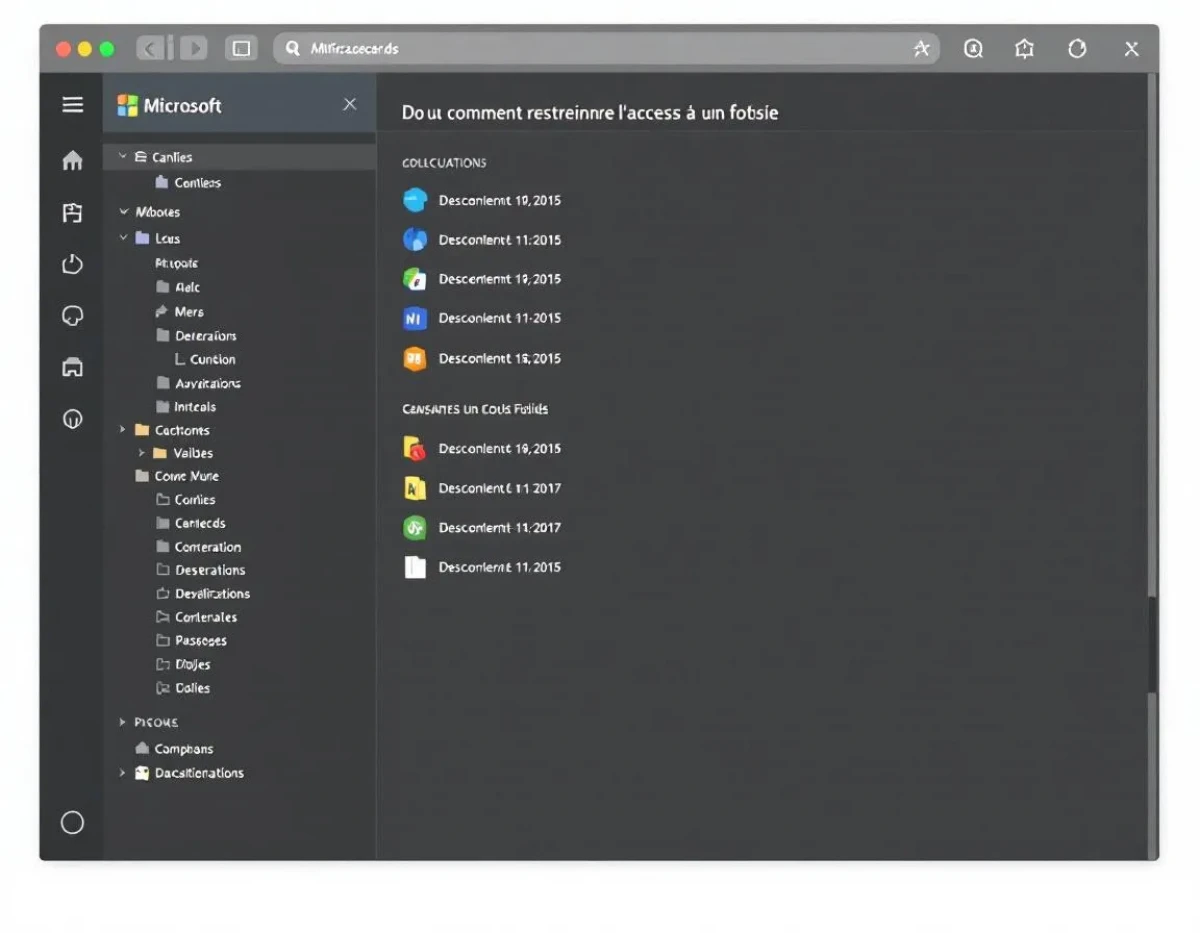Open the blue NI icon item
1200x933 pixels.
[415, 318]
